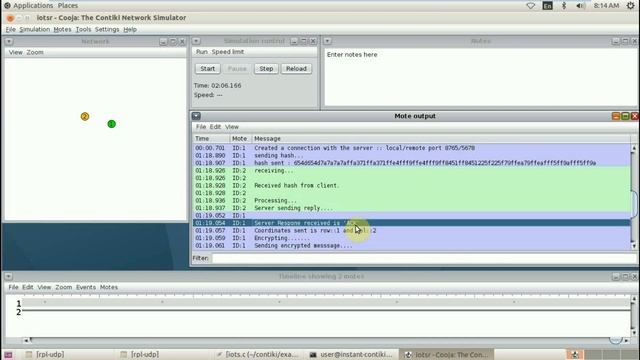Viewport: 640px width, 360px height.
Task: Open the Mote output panel dropdown icon
Action: [196, 116]
